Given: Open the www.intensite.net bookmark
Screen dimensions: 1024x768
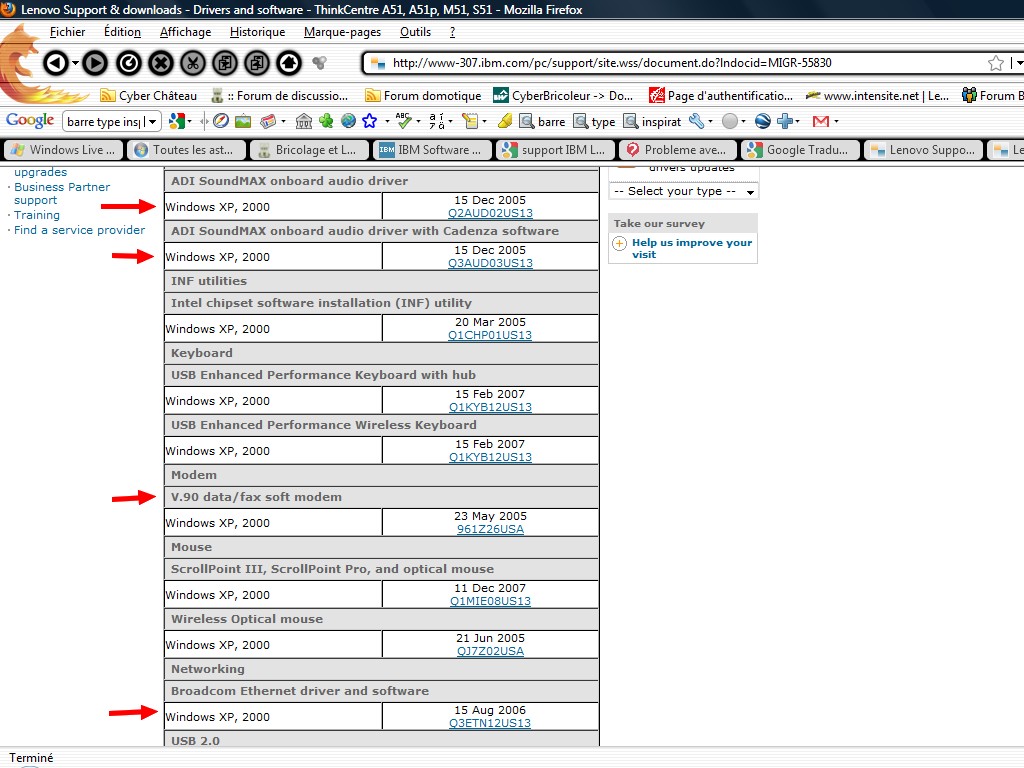Looking at the screenshot, I should click(x=878, y=96).
